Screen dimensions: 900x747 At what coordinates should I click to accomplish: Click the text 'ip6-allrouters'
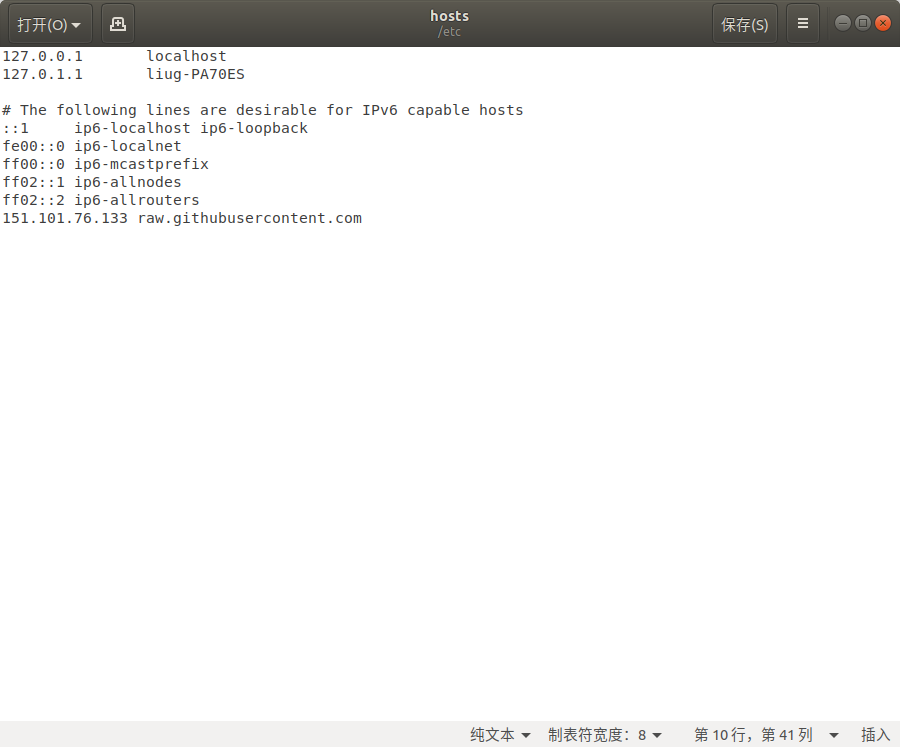pyautogui.click(x=137, y=200)
